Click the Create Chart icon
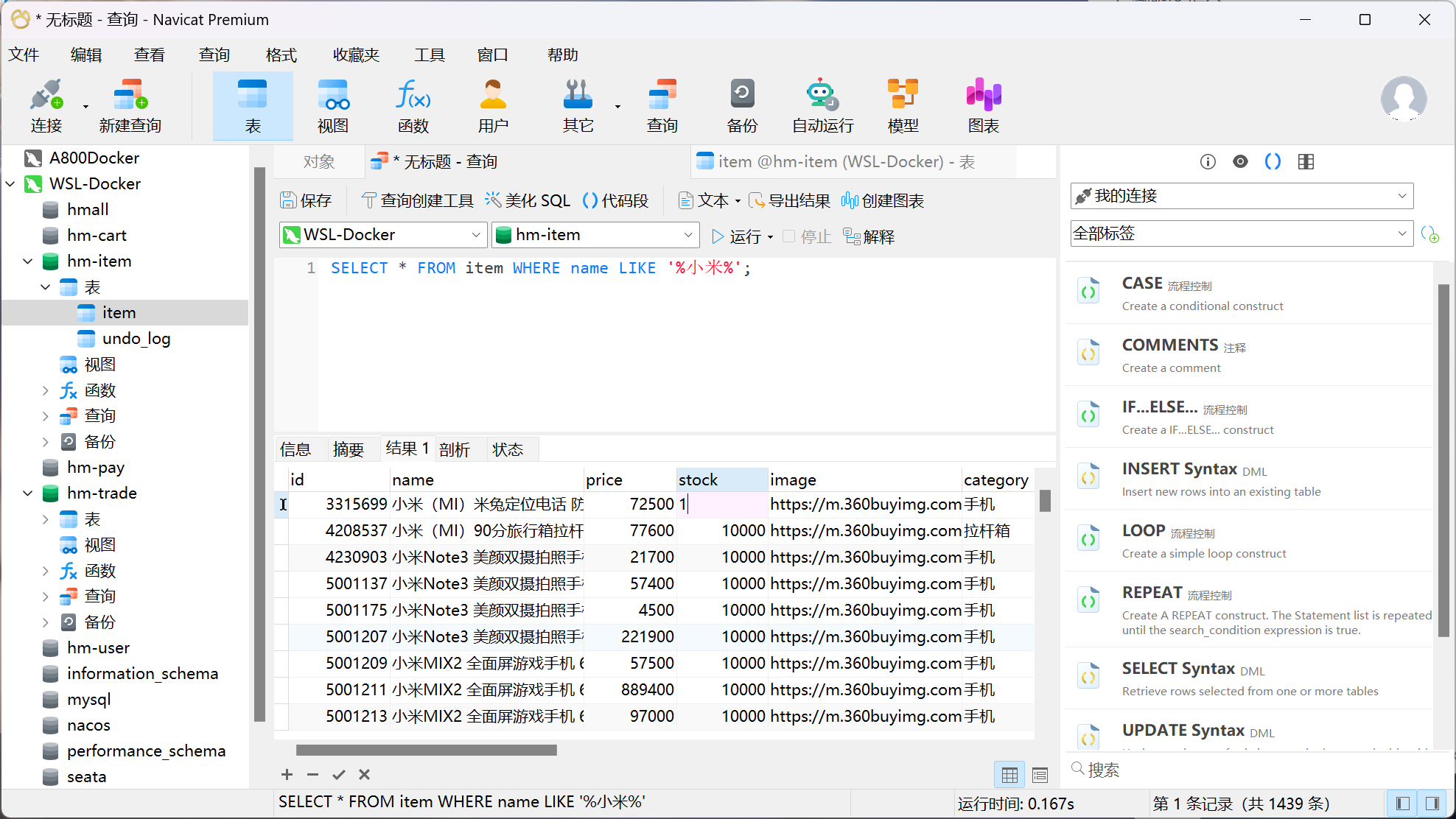The height and width of the screenshot is (819, 1456). tap(883, 200)
